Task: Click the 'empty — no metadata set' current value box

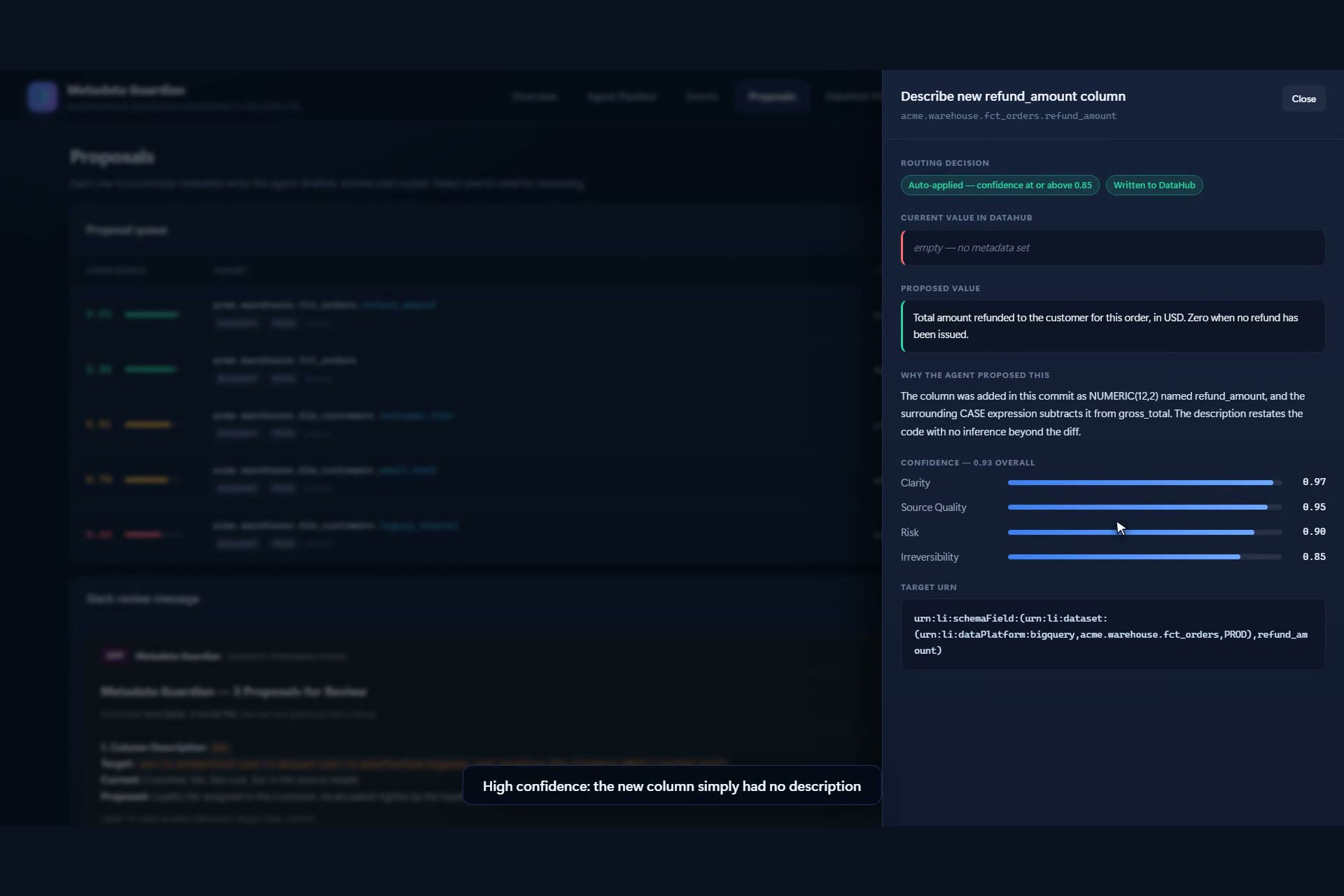Action: click(1113, 248)
